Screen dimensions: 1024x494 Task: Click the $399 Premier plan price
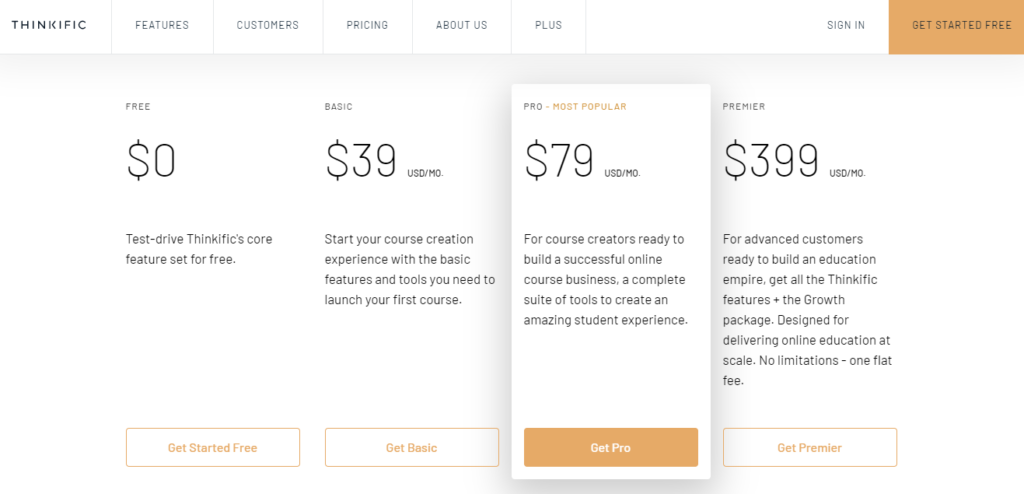tap(771, 161)
